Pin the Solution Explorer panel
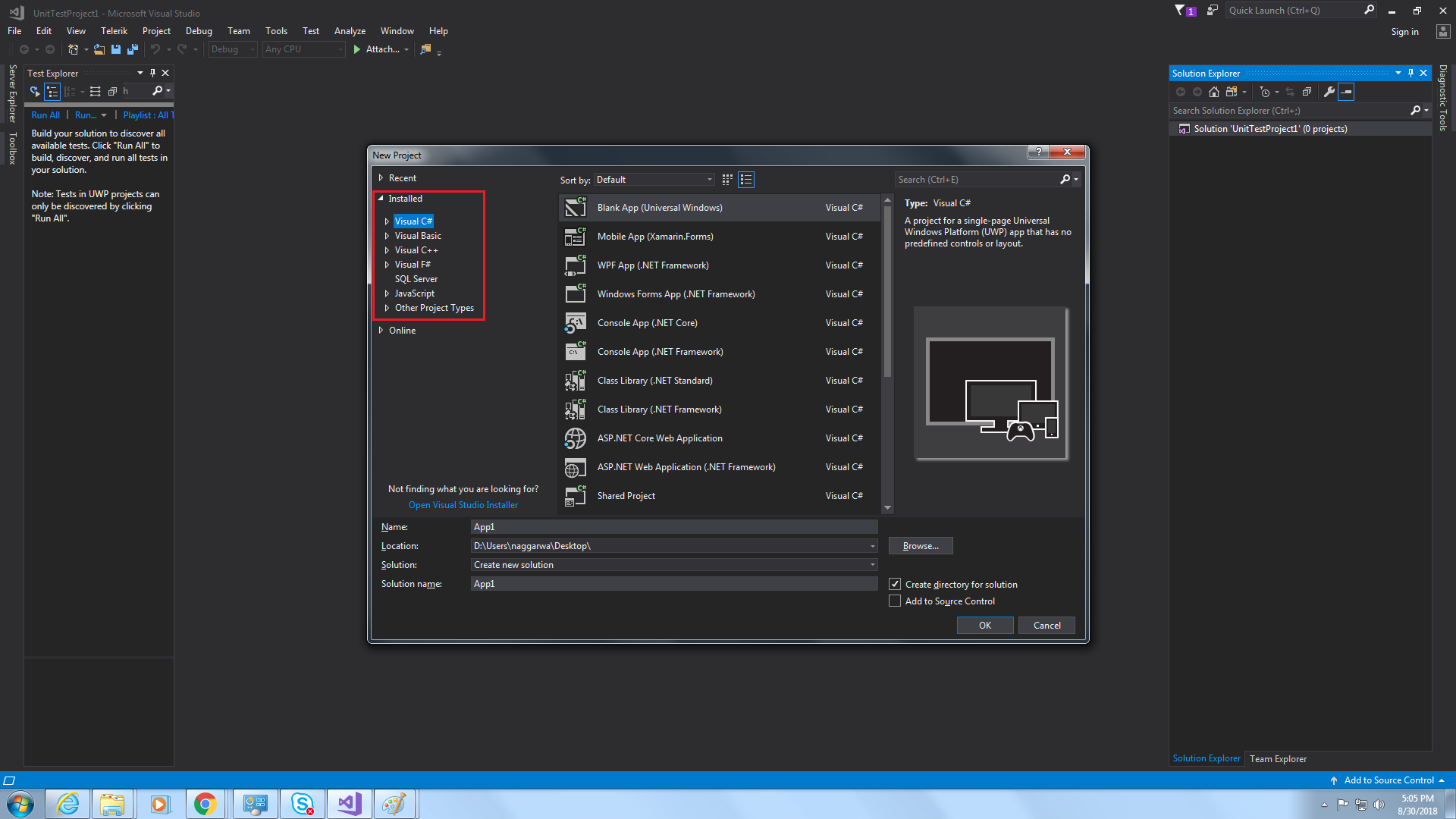 (1410, 73)
